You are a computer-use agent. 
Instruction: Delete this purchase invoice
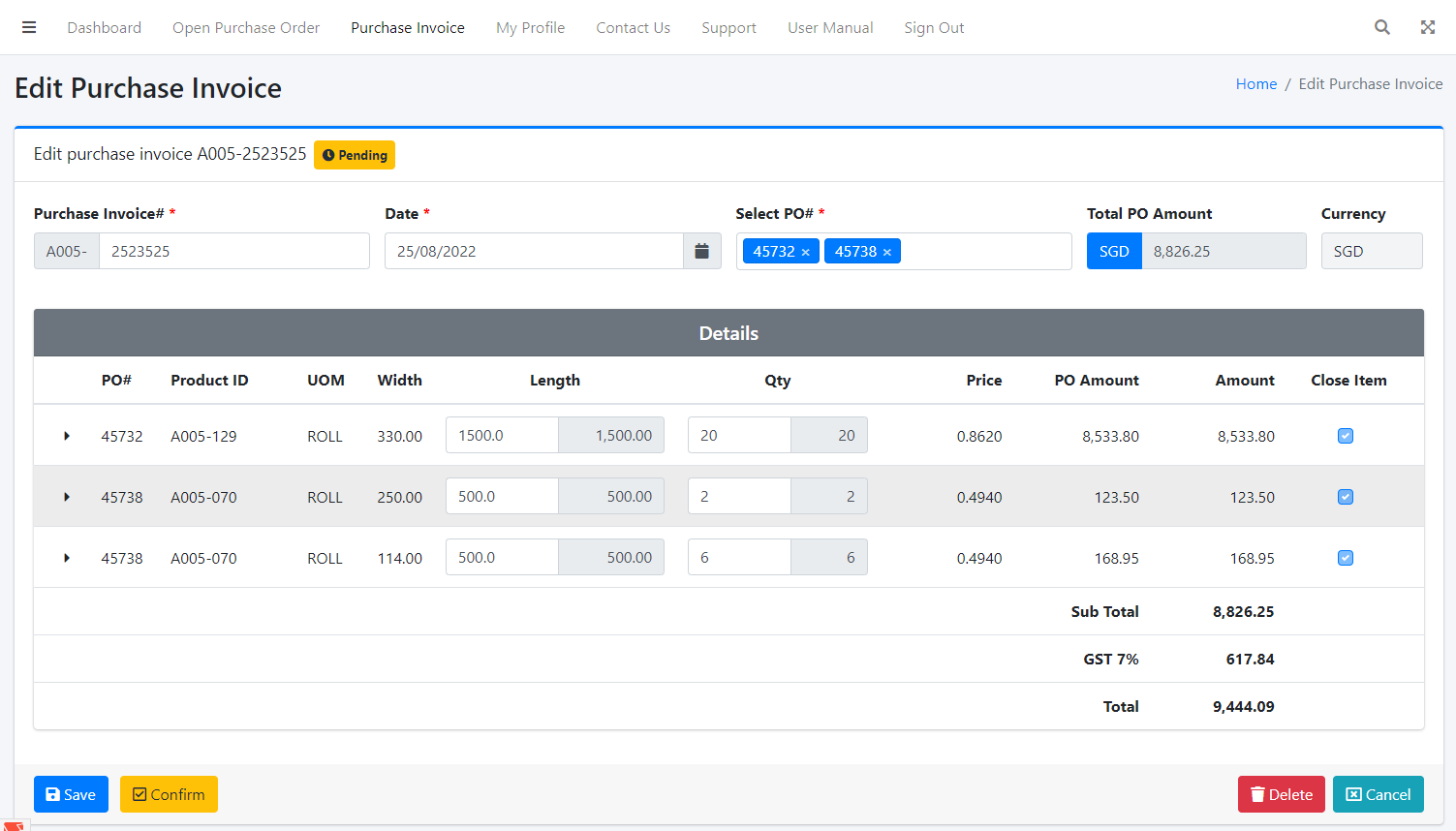point(1281,794)
